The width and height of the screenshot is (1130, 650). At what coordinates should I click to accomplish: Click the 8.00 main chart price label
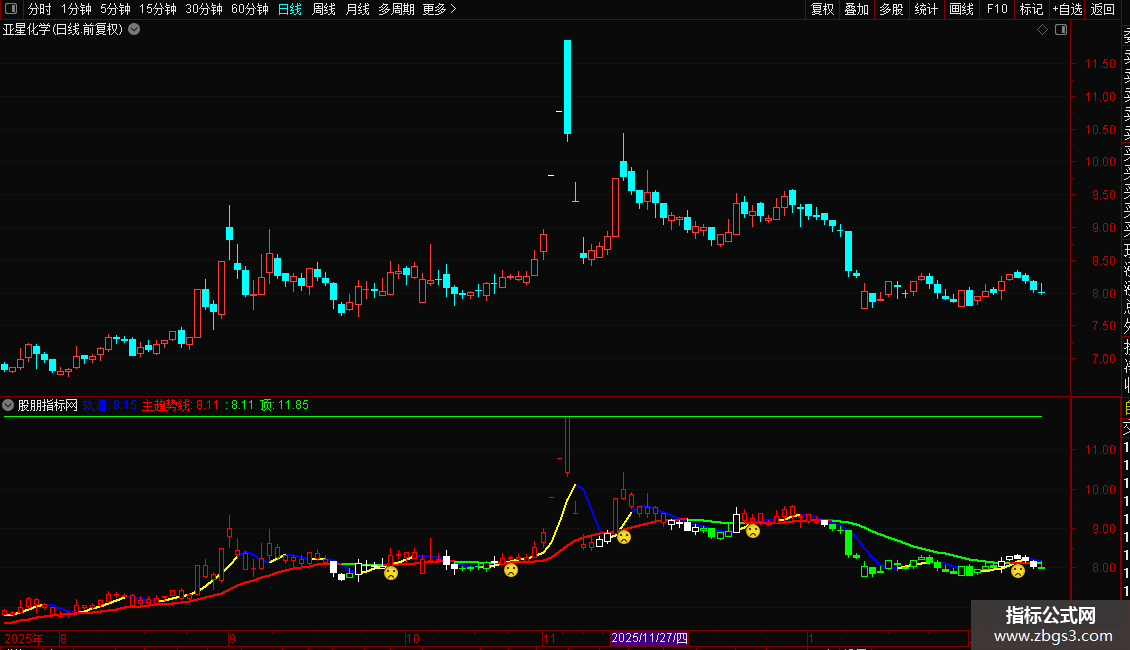pos(1103,293)
